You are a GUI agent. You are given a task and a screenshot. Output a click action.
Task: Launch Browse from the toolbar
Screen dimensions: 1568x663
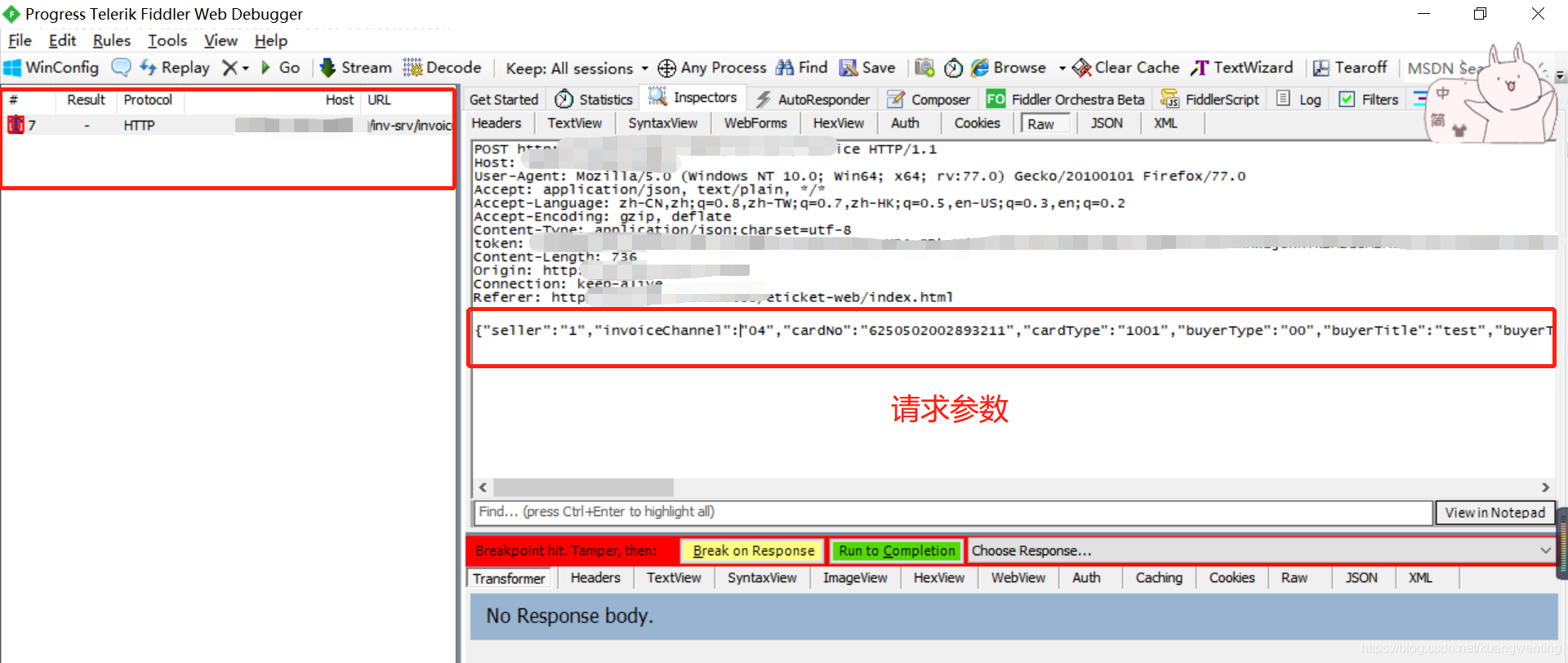coord(1009,68)
